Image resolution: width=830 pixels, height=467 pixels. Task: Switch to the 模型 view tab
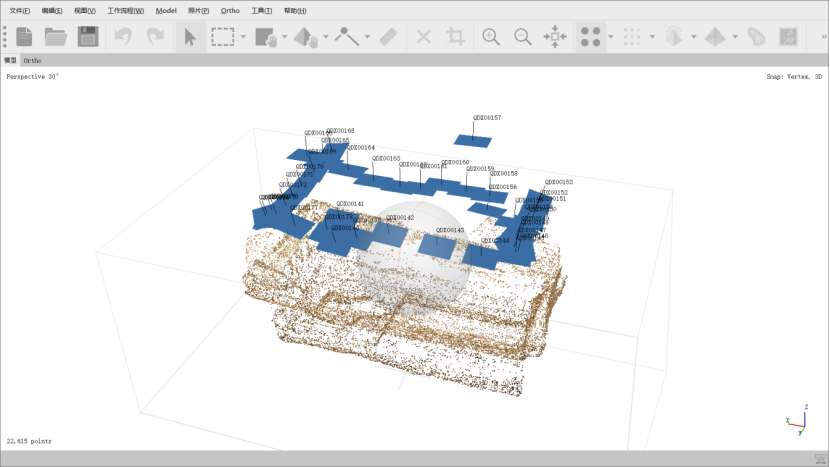click(10, 60)
